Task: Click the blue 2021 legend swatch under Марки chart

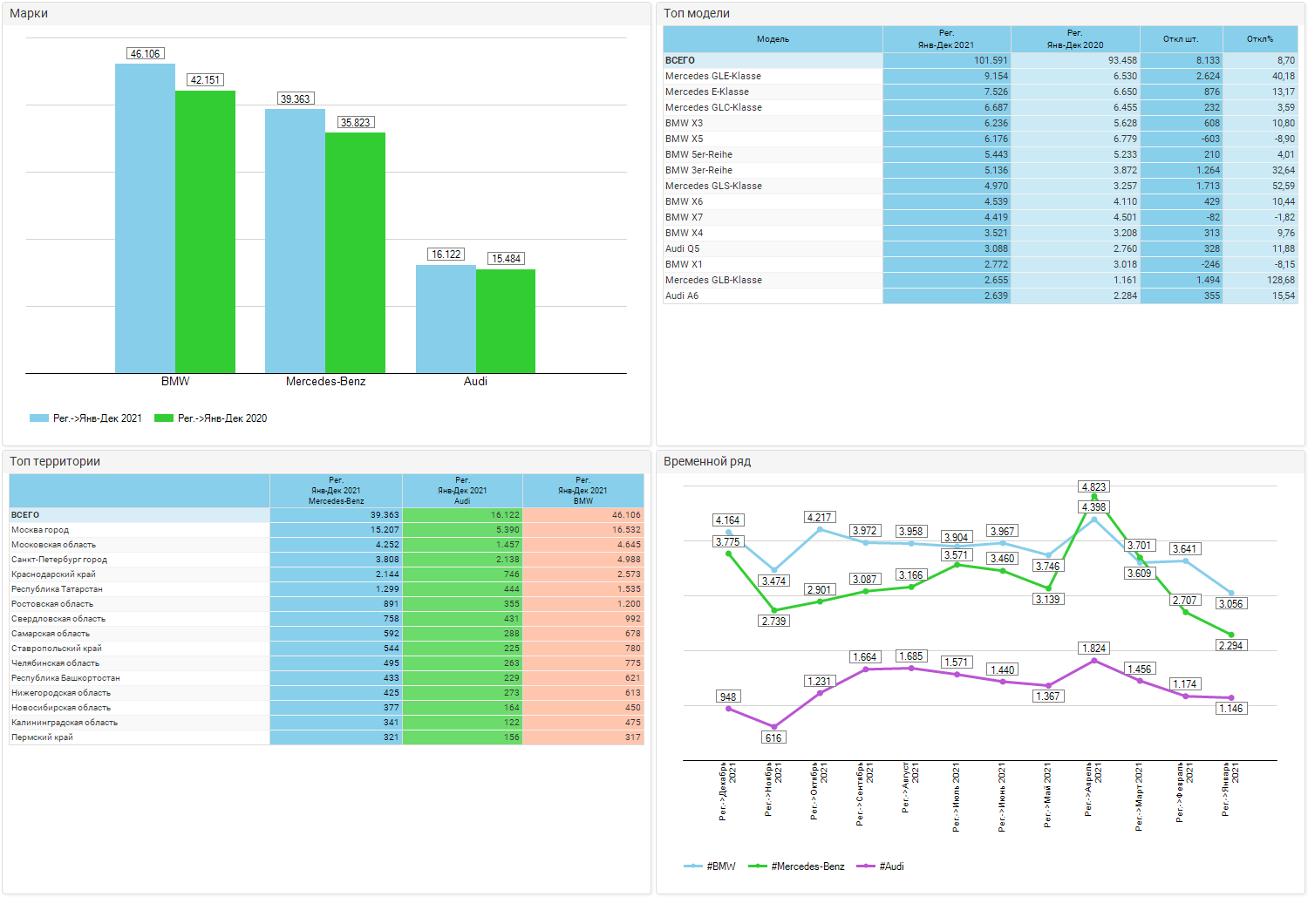Action: [39, 418]
